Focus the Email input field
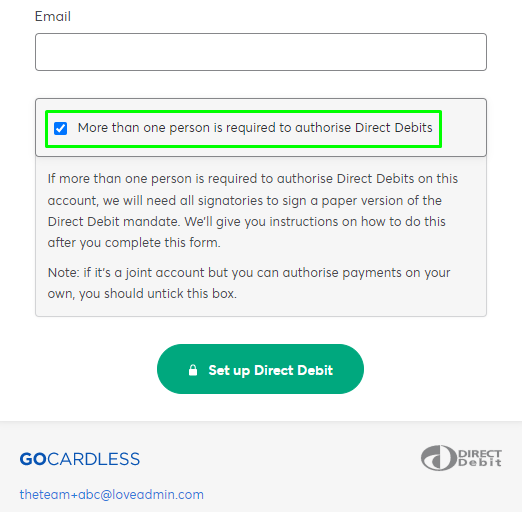Screen dimensions: 522x512 click(261, 52)
